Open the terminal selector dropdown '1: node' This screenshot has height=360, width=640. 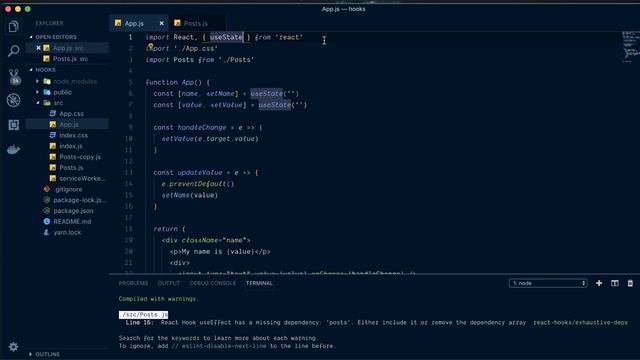(548, 283)
